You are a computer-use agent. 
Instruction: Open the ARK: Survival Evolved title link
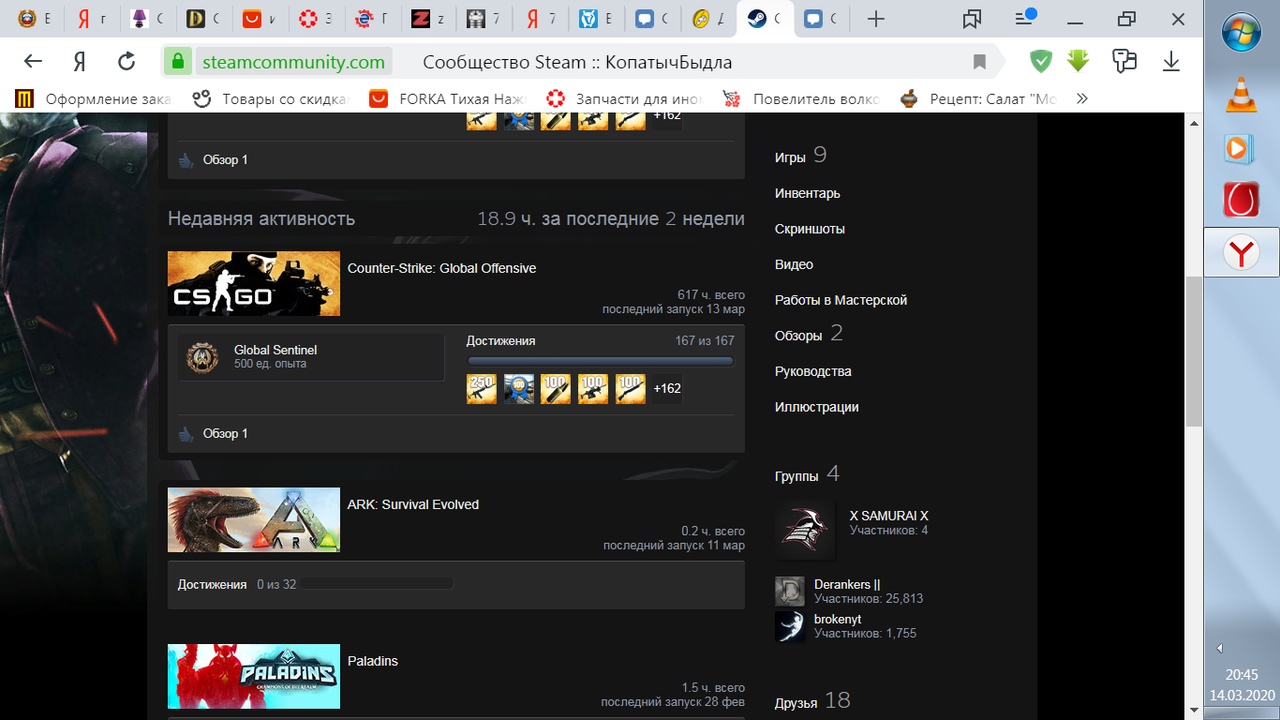tap(413, 504)
